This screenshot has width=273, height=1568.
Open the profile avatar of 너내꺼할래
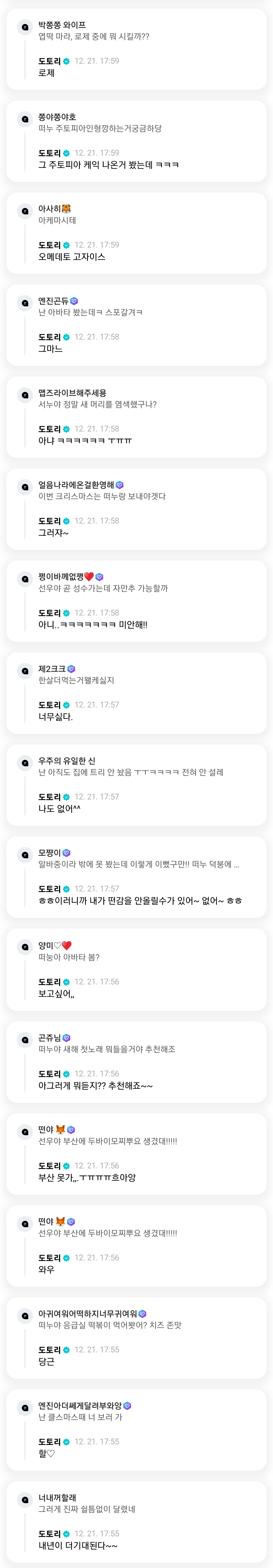point(25,1500)
